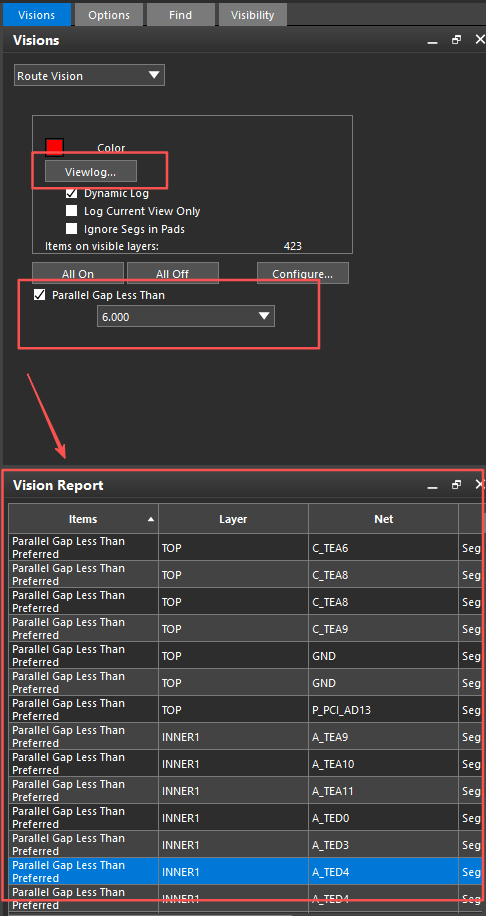Enable Ignore Segs in Pads
The image size is (486, 916).
point(72,229)
